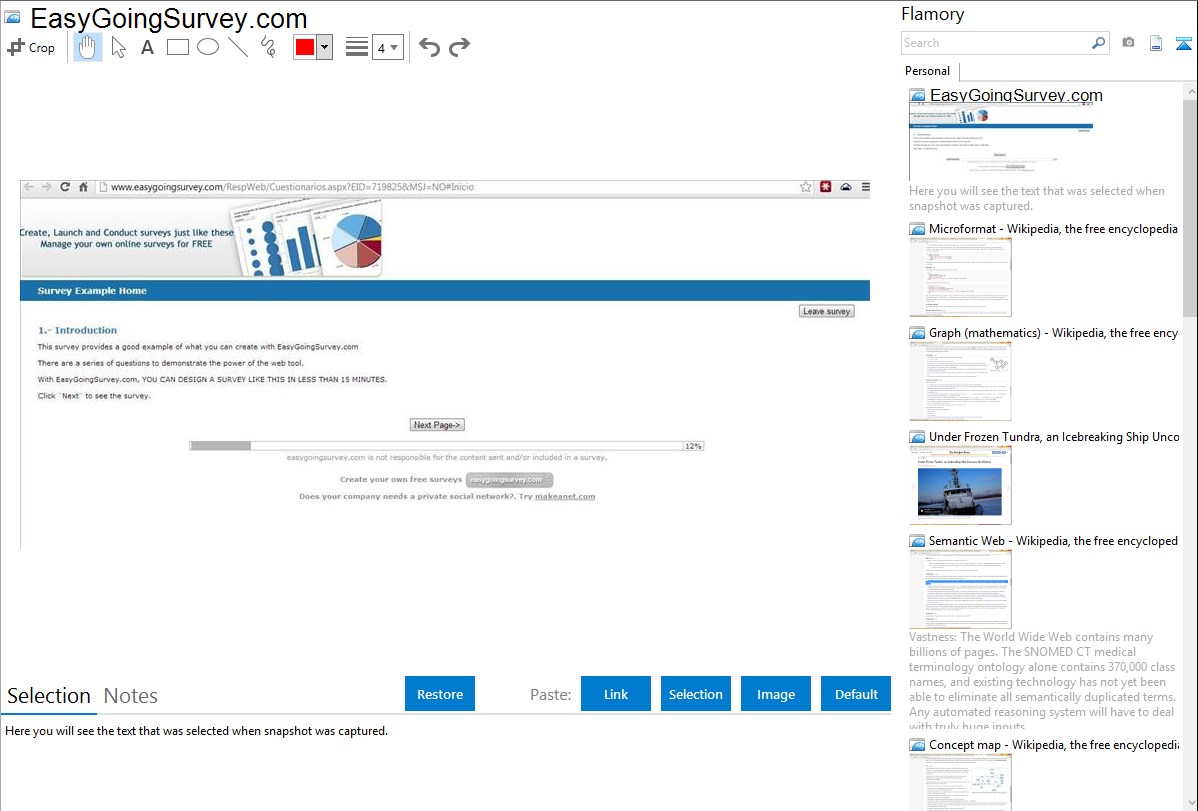This screenshot has width=1198, height=811.
Task: Click the icon beside Concept map title
Action: pyautogui.click(x=917, y=744)
